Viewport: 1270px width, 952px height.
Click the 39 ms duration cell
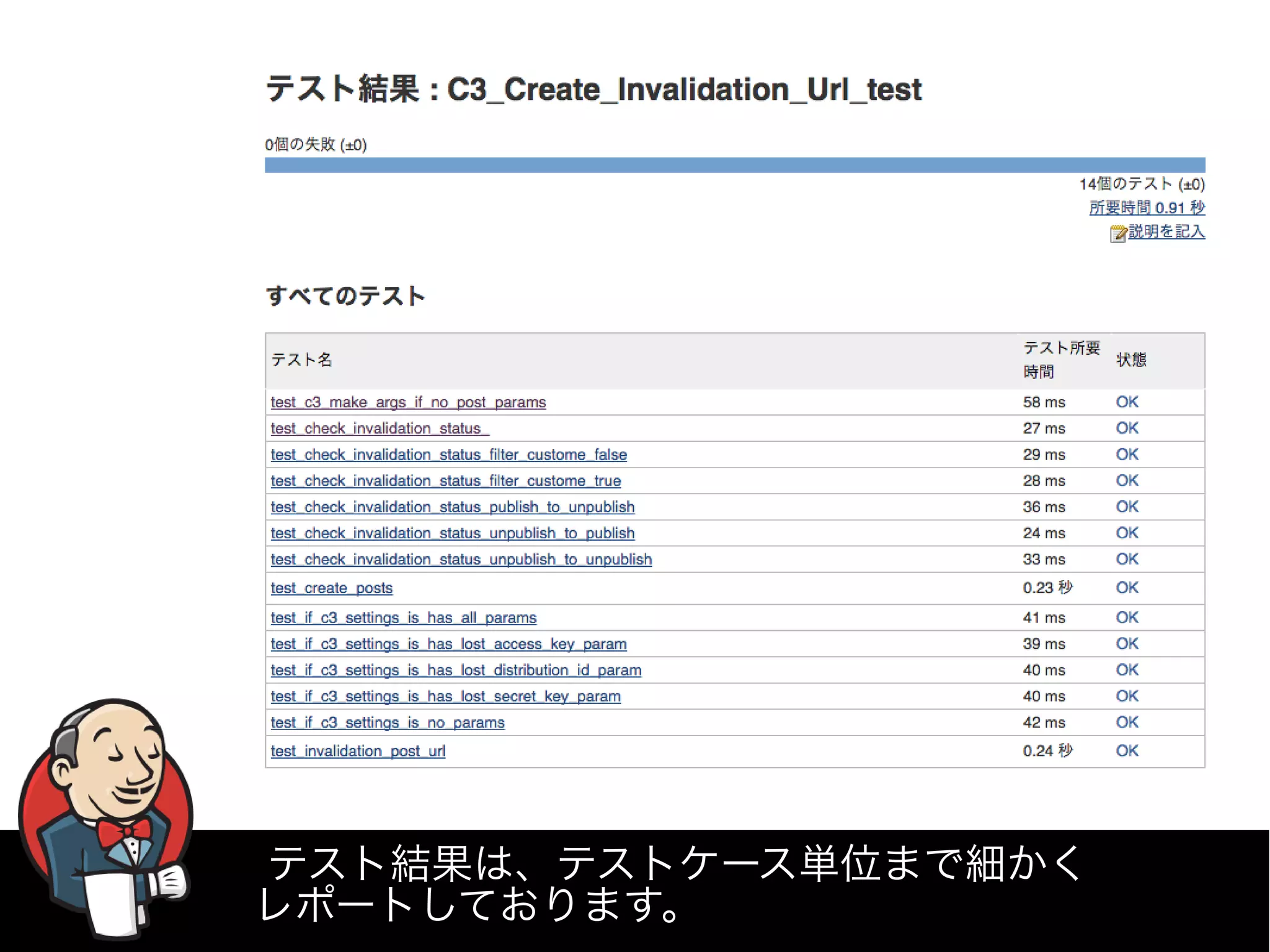1044,644
